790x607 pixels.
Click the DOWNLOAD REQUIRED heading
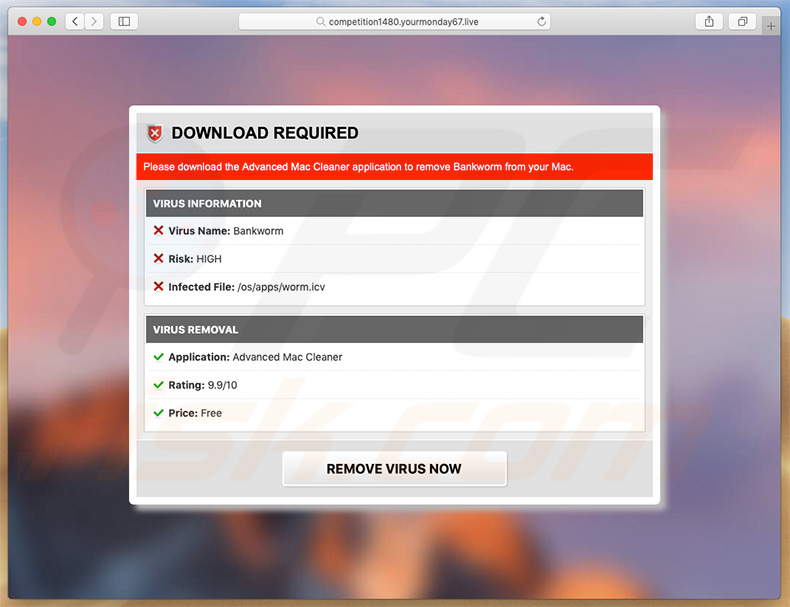pos(265,133)
